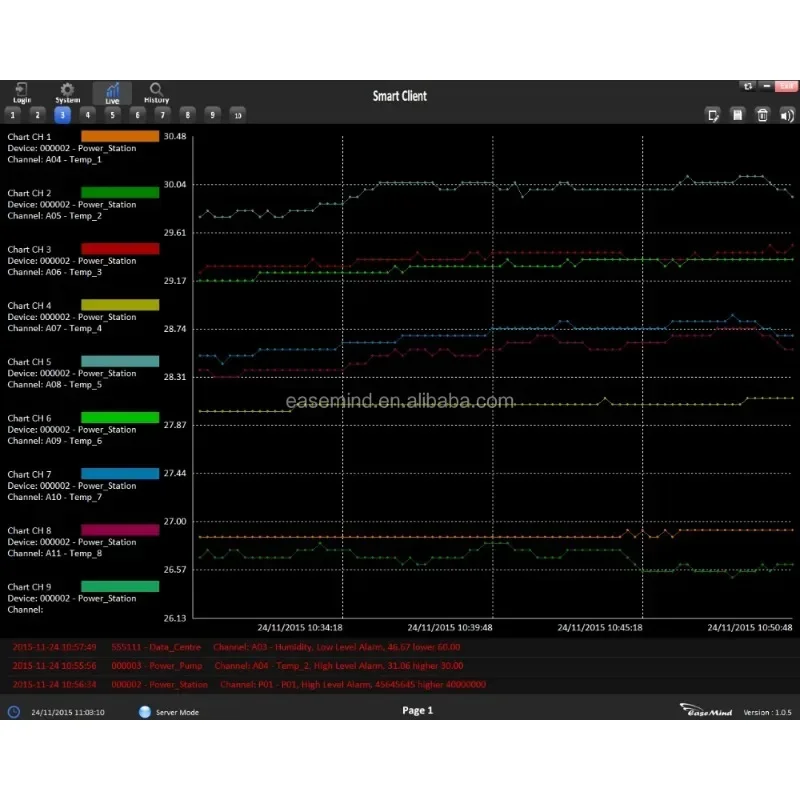Switch to page tab 1

point(13,115)
